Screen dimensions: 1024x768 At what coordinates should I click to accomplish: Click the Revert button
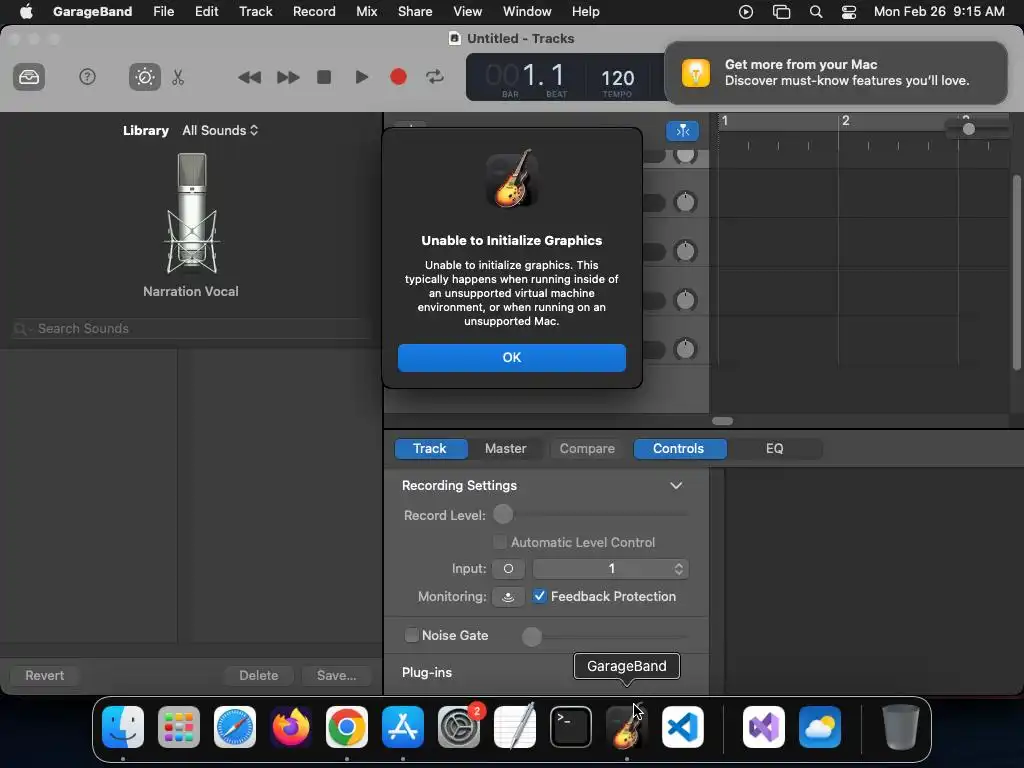[x=45, y=675]
